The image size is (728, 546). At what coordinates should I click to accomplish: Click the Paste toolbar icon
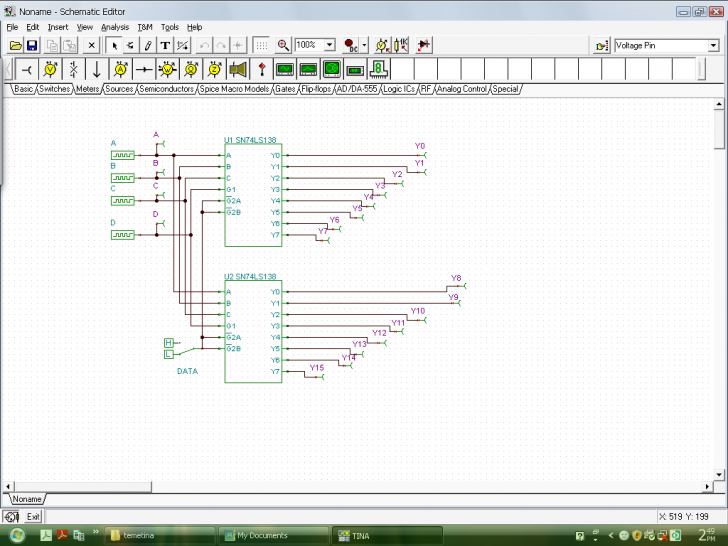(69, 46)
